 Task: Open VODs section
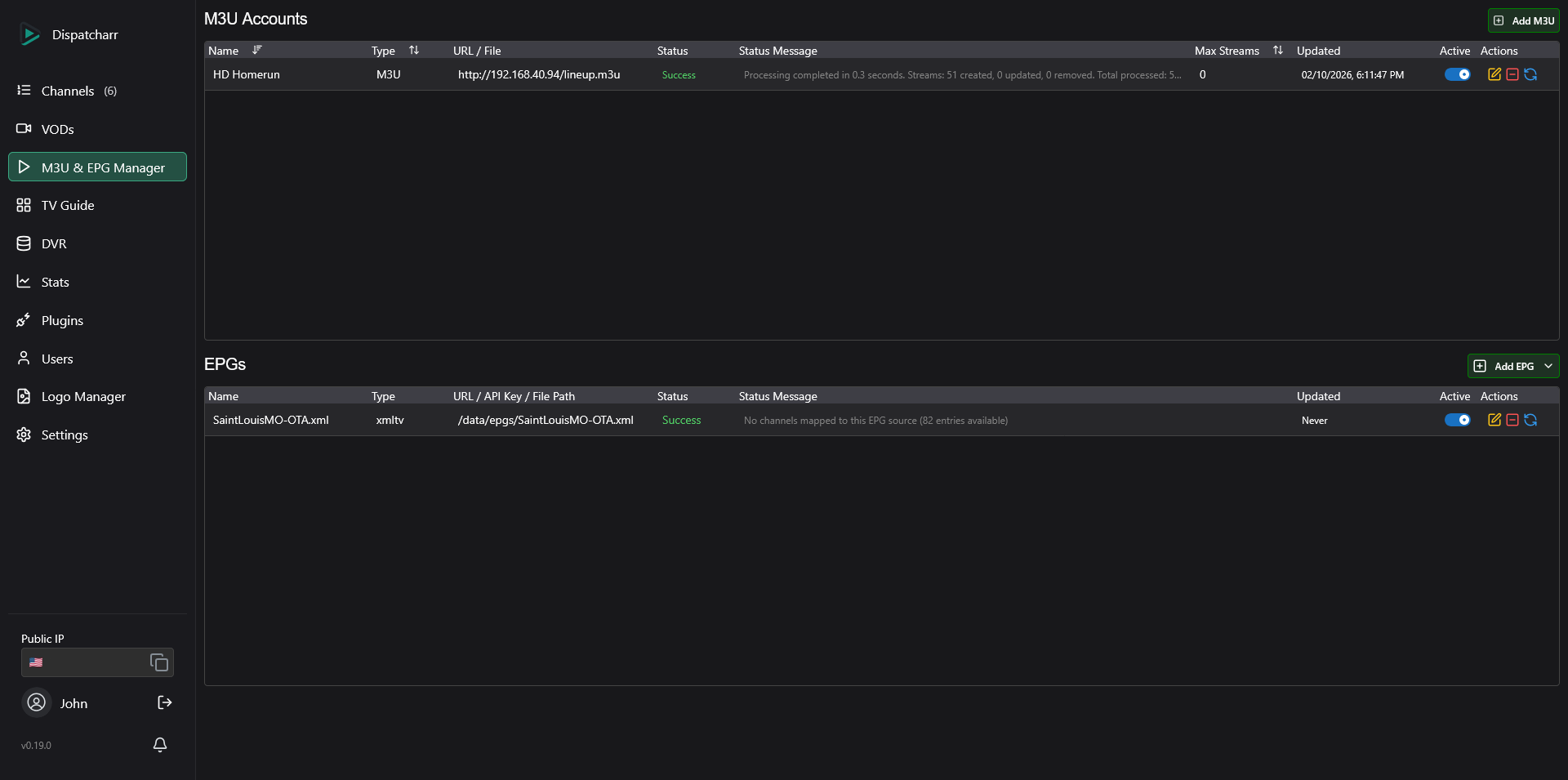(97, 129)
